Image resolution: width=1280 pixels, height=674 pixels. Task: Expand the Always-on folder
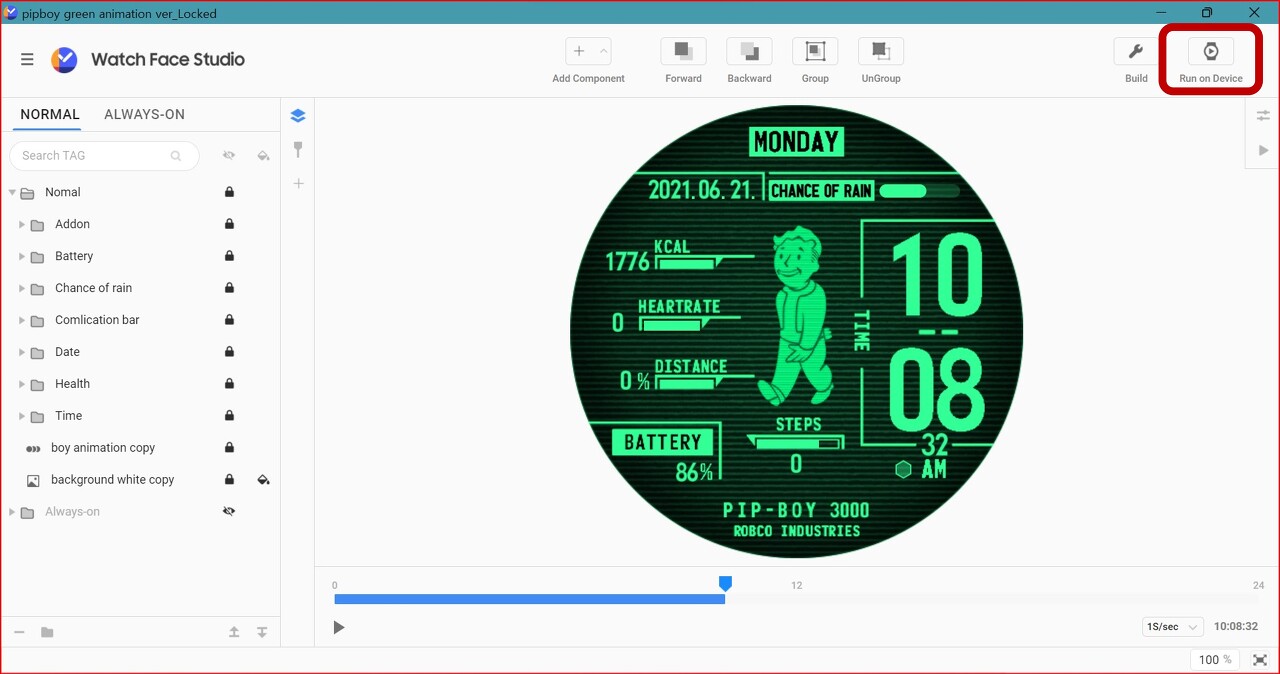pyautogui.click(x=12, y=512)
